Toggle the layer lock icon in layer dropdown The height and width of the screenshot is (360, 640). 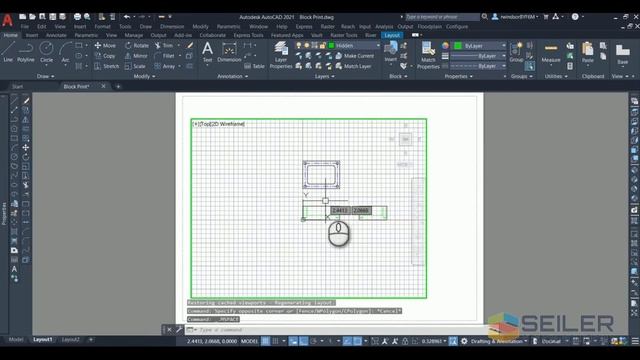(323, 46)
